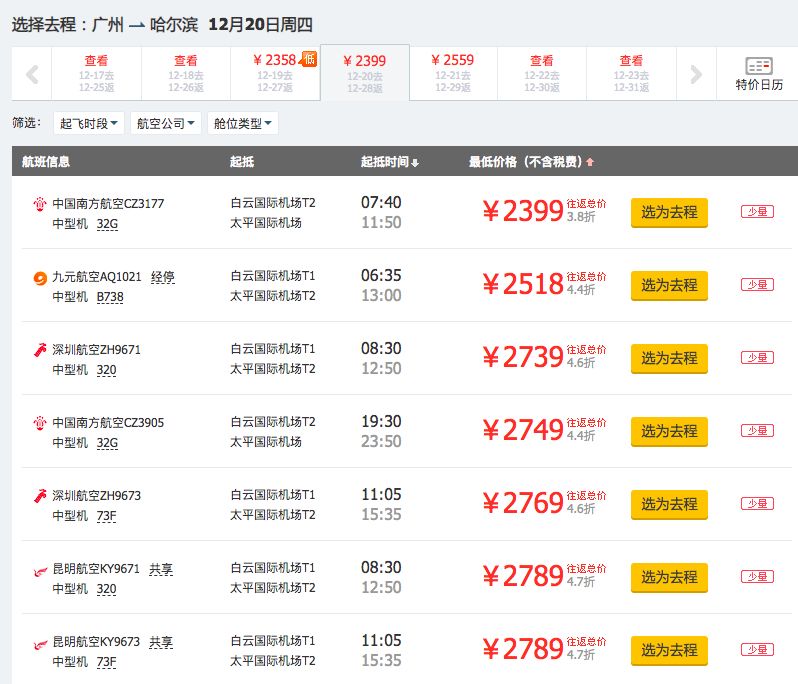798x684 pixels.
Task: Click Kunming Airlines logo for KY9673
Action: point(40,645)
